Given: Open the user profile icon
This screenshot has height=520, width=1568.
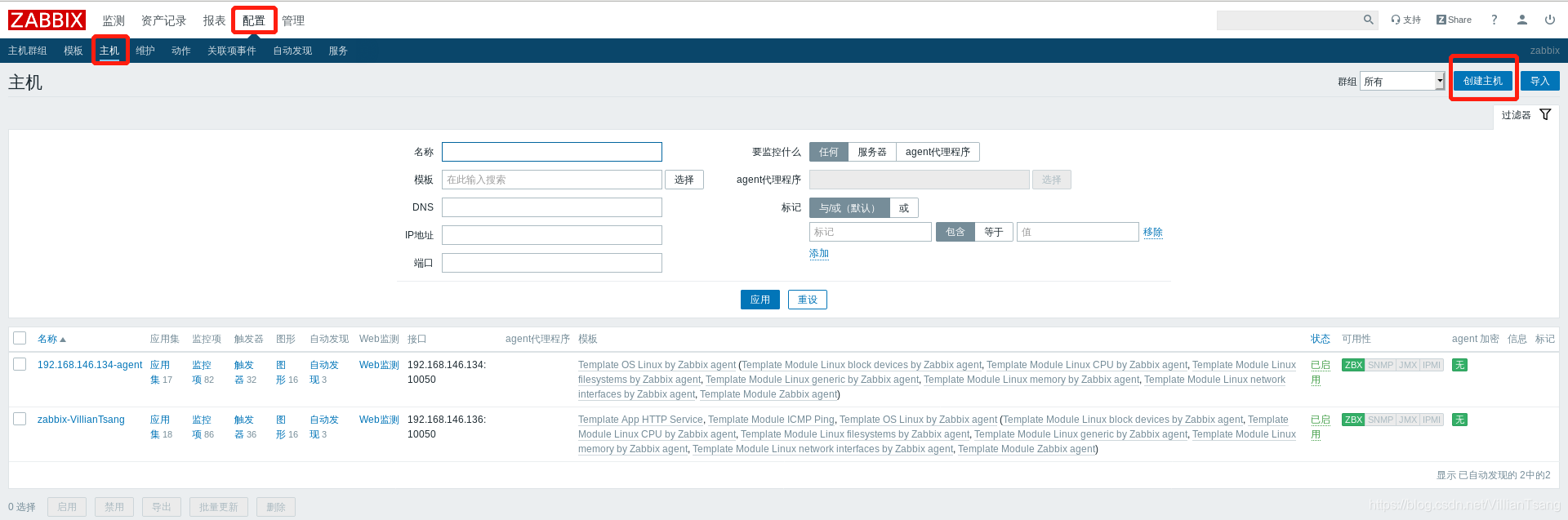Looking at the screenshot, I should point(1522,20).
